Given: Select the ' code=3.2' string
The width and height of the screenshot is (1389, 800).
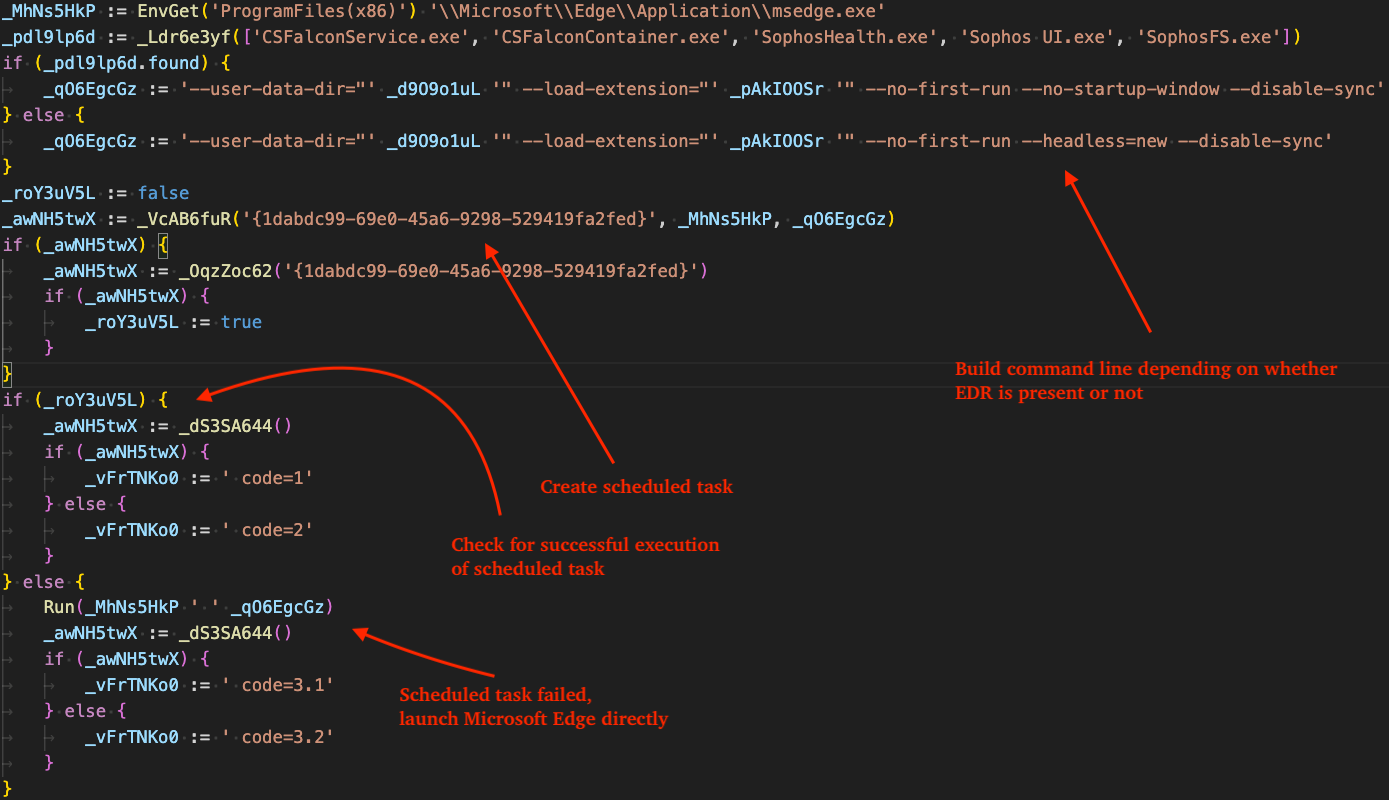Looking at the screenshot, I should pos(278,737).
